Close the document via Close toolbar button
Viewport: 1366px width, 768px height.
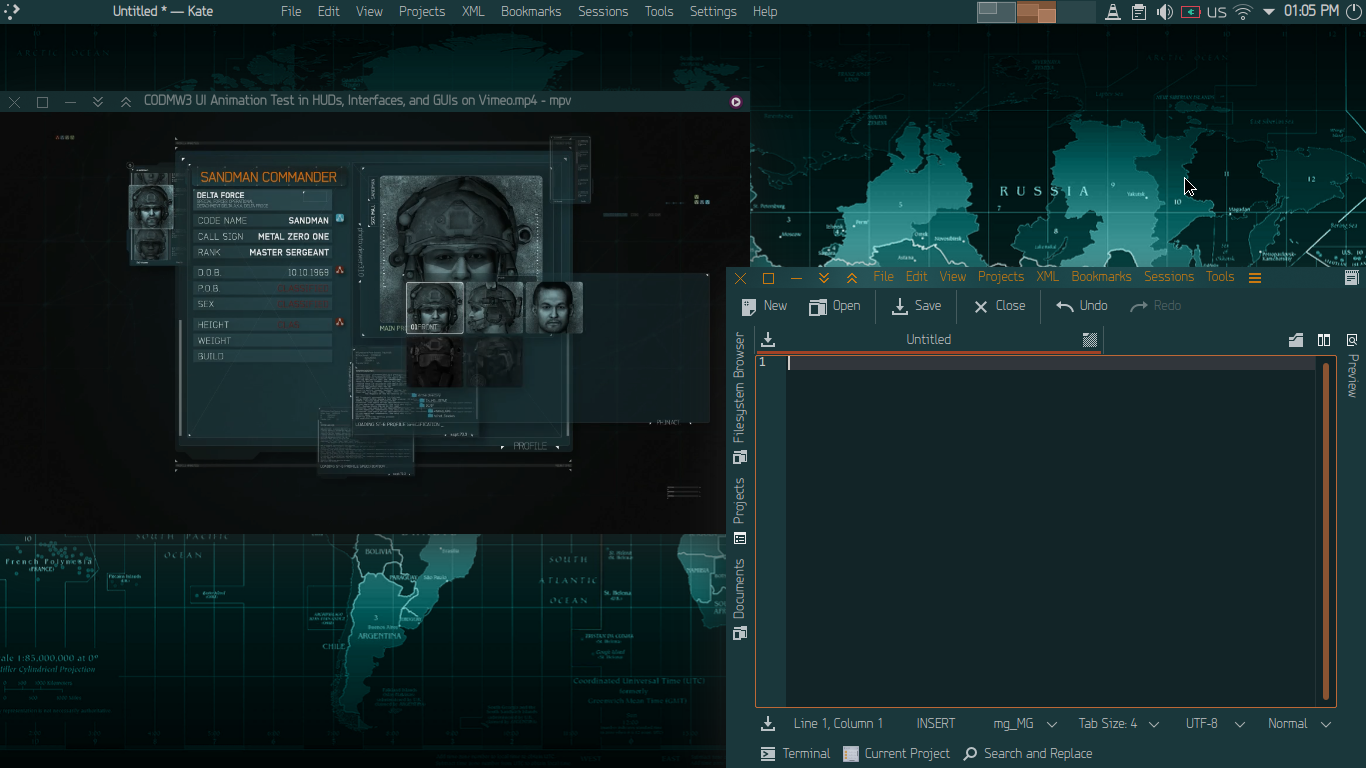[999, 306]
